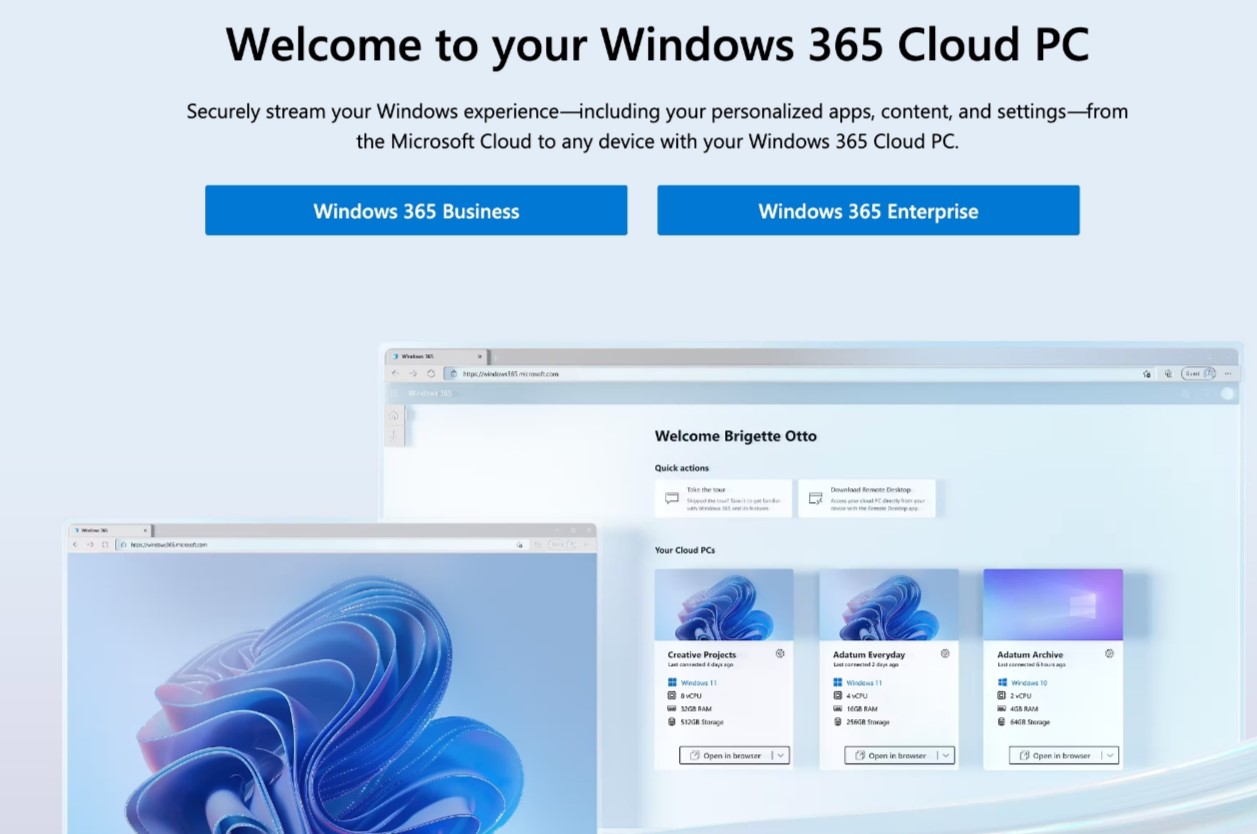Image resolution: width=1257 pixels, height=834 pixels.
Task: Click the vCPU chip icon on Creative Projects
Action: click(x=672, y=695)
